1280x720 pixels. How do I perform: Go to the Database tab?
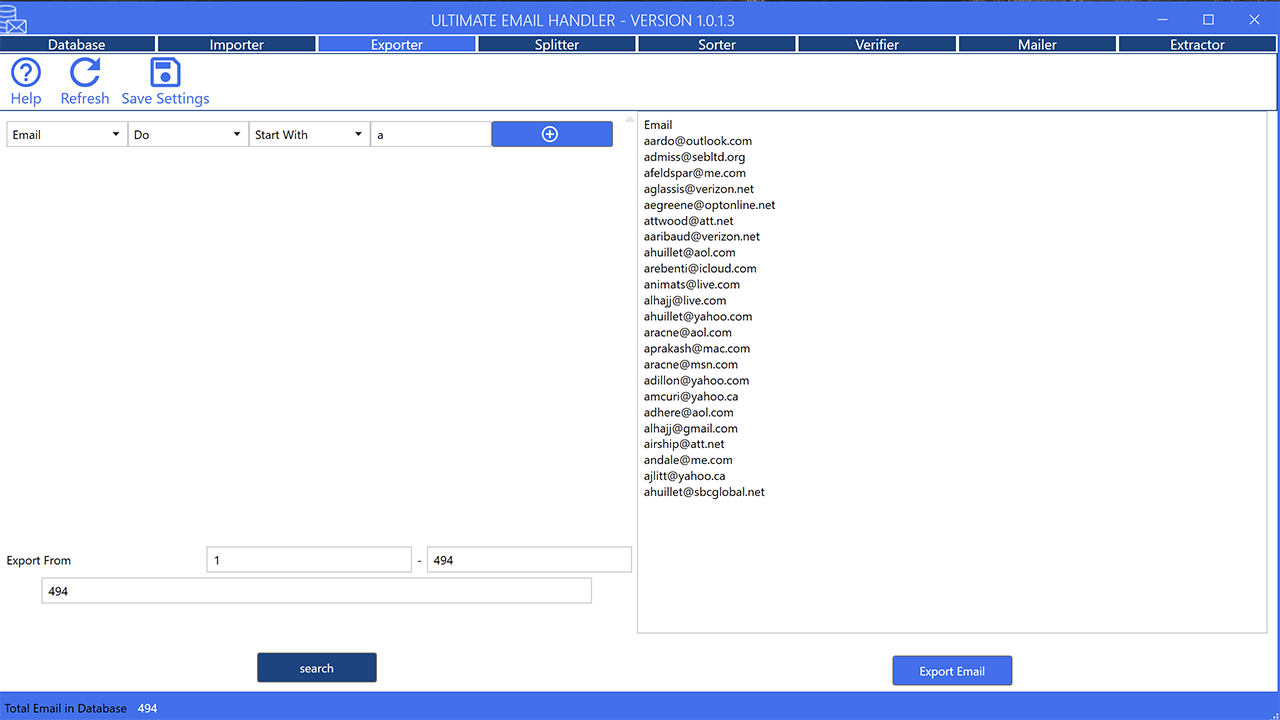pos(76,44)
